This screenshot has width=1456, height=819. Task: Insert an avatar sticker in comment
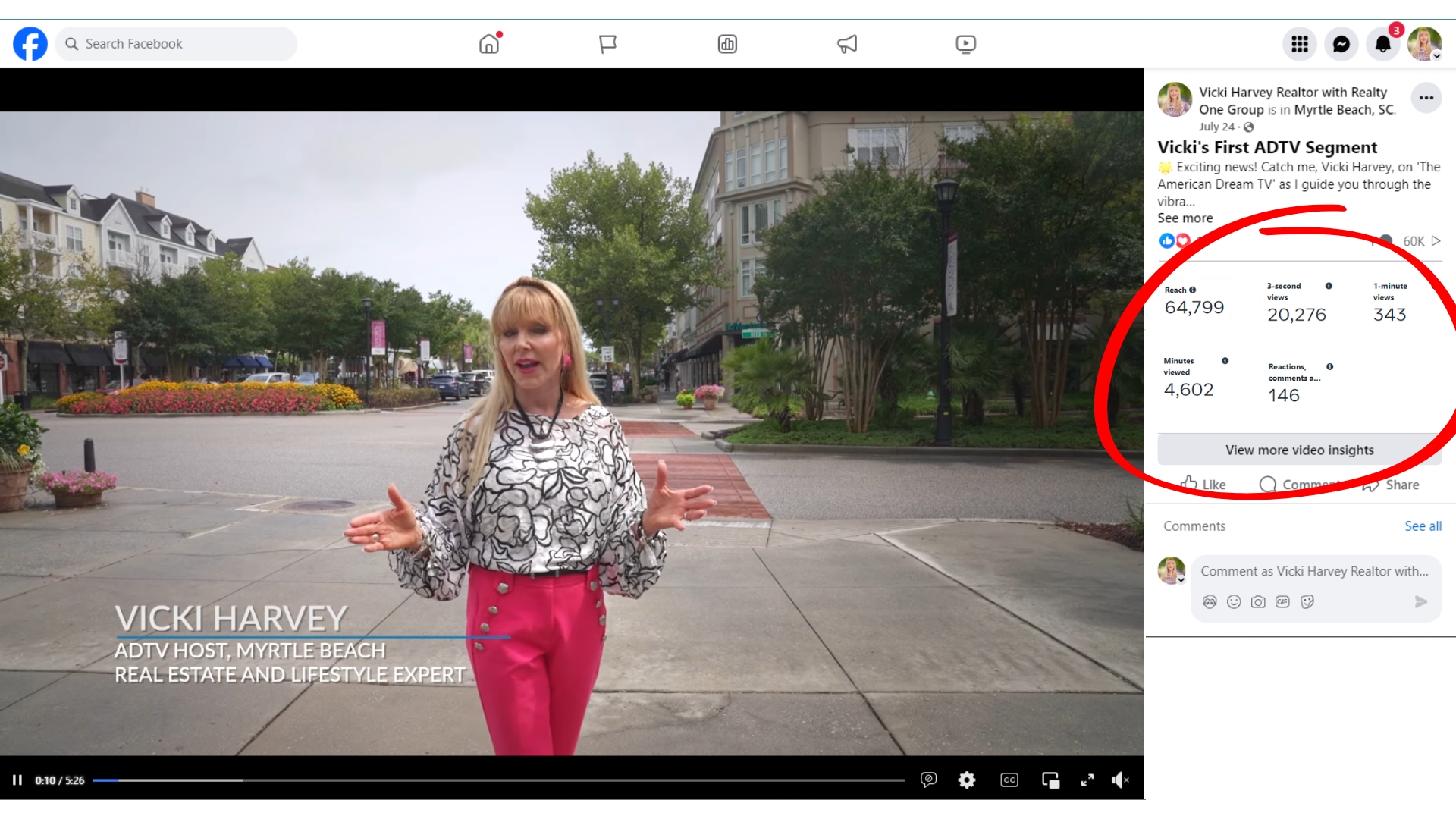[1210, 602]
